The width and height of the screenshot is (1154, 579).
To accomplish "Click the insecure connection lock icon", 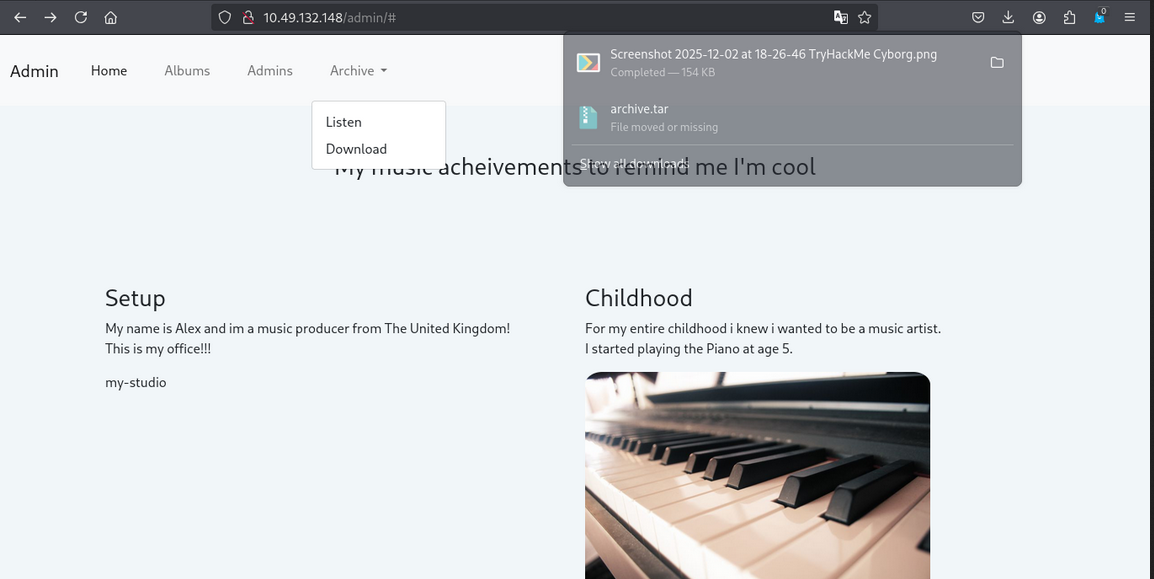I will point(247,17).
